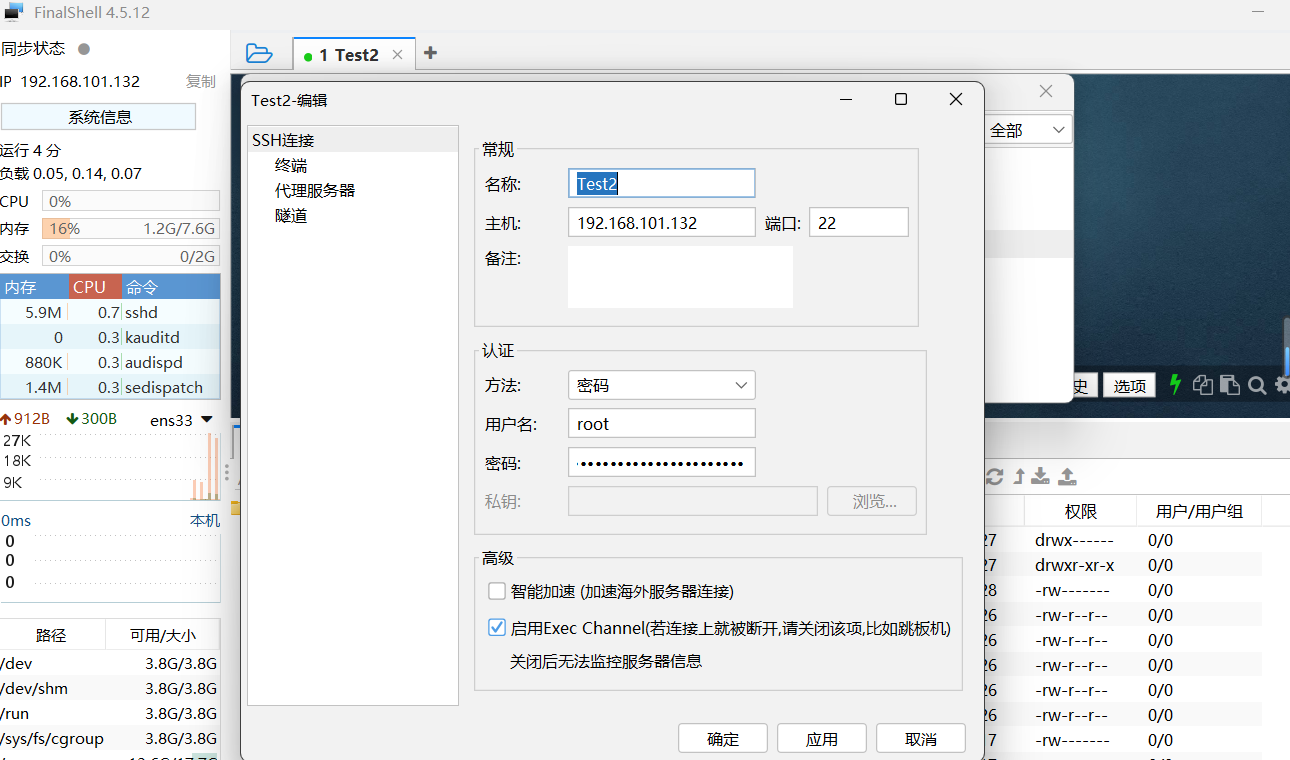This screenshot has width=1290, height=760.
Task: Click the copy icon in terminal toolbar
Action: [1204, 385]
